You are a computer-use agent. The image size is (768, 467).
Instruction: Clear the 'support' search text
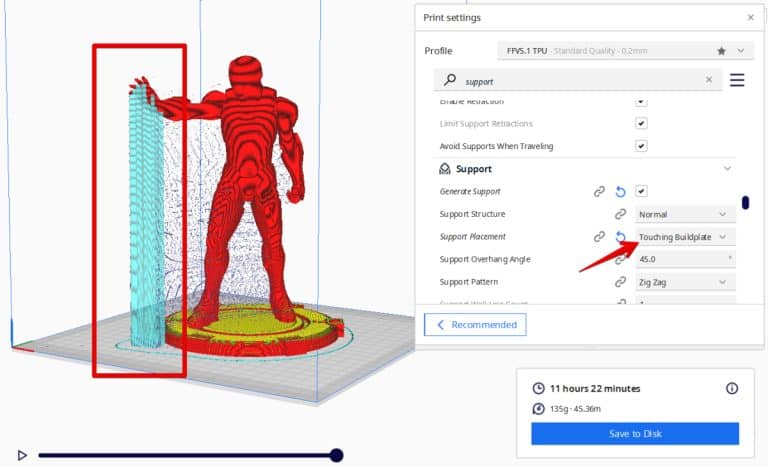pyautogui.click(x=709, y=79)
